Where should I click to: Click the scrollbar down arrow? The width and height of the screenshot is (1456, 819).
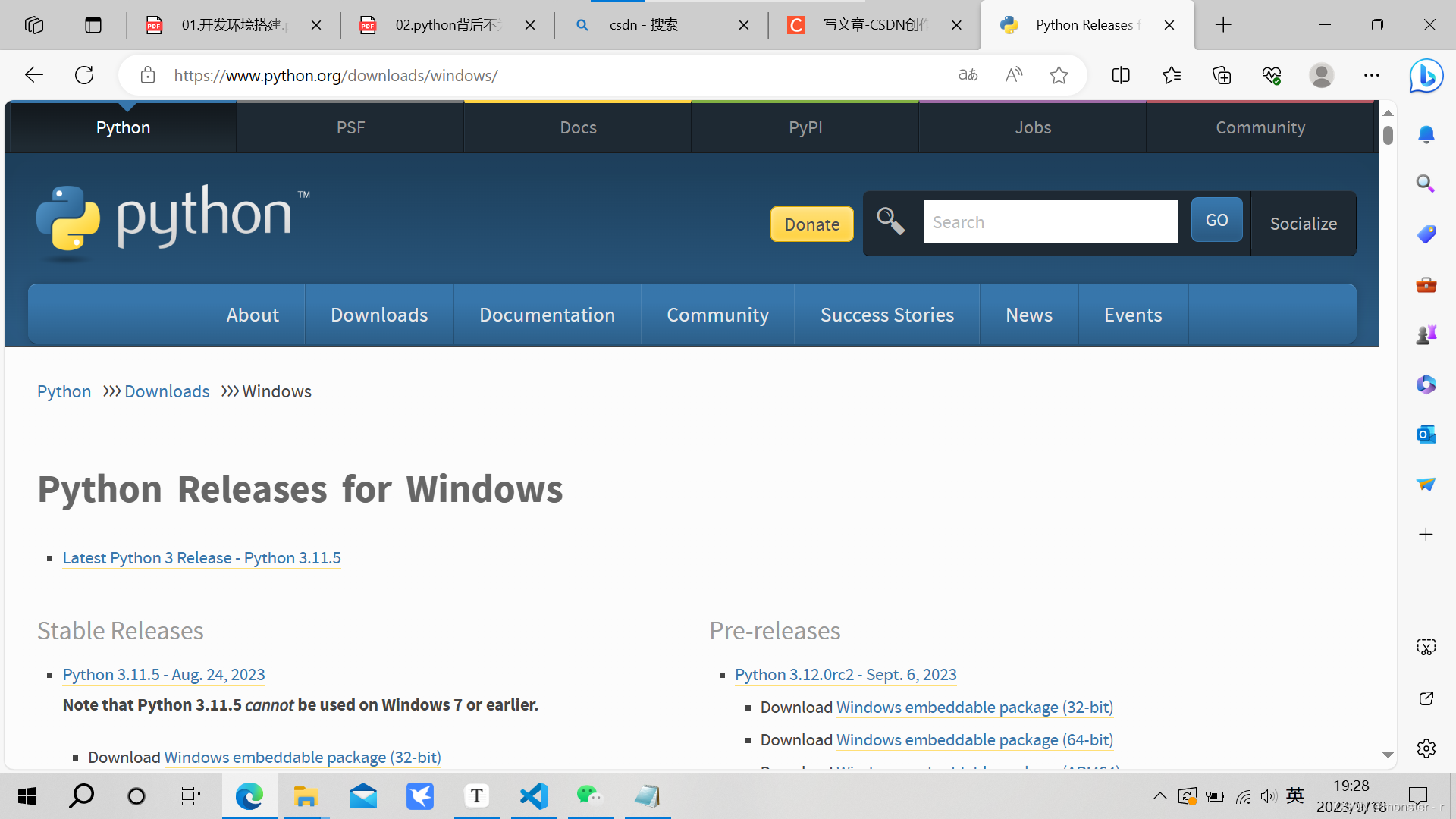(1388, 755)
